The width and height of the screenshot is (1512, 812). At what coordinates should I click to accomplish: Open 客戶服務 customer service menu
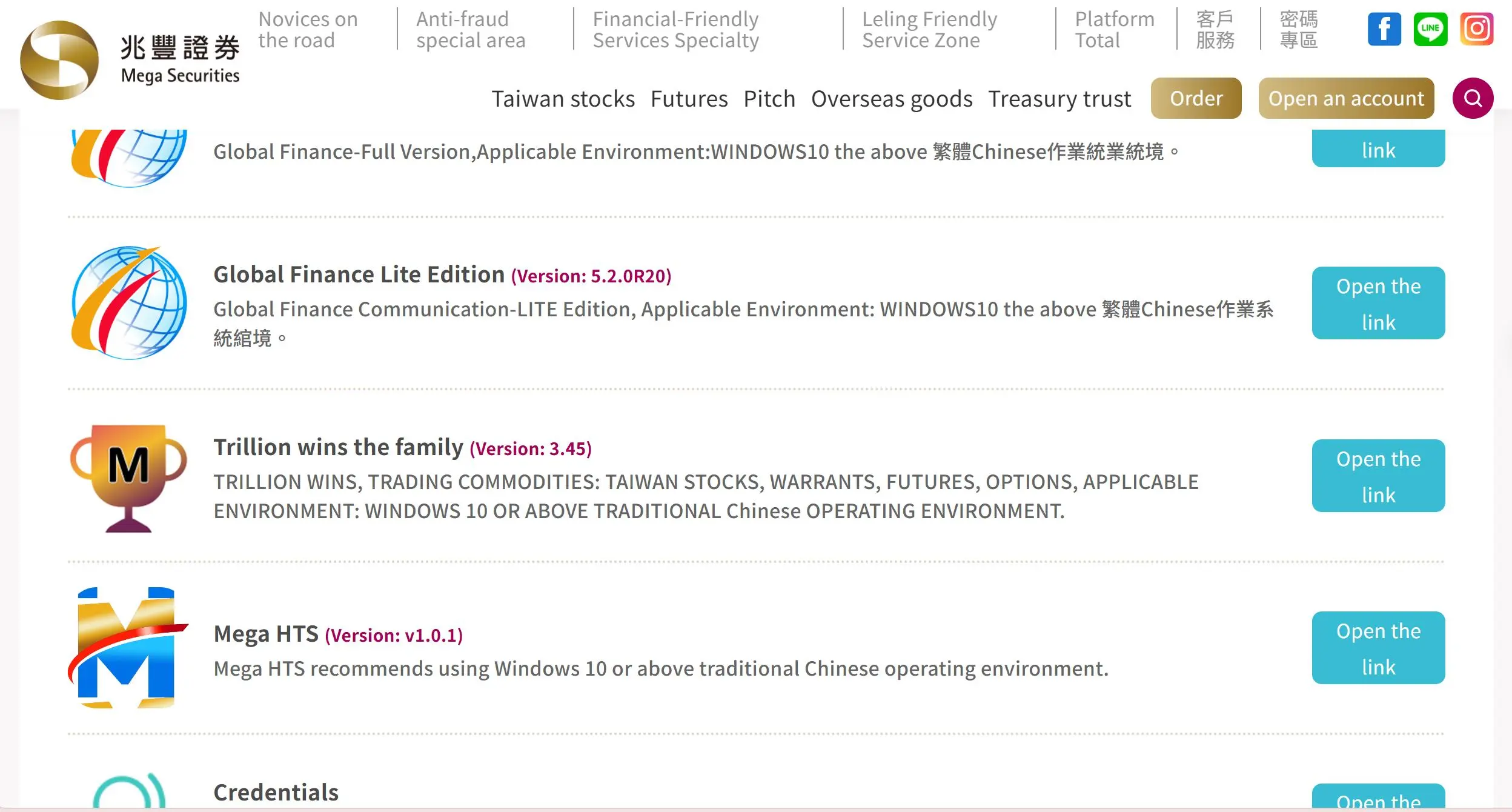(x=1215, y=30)
